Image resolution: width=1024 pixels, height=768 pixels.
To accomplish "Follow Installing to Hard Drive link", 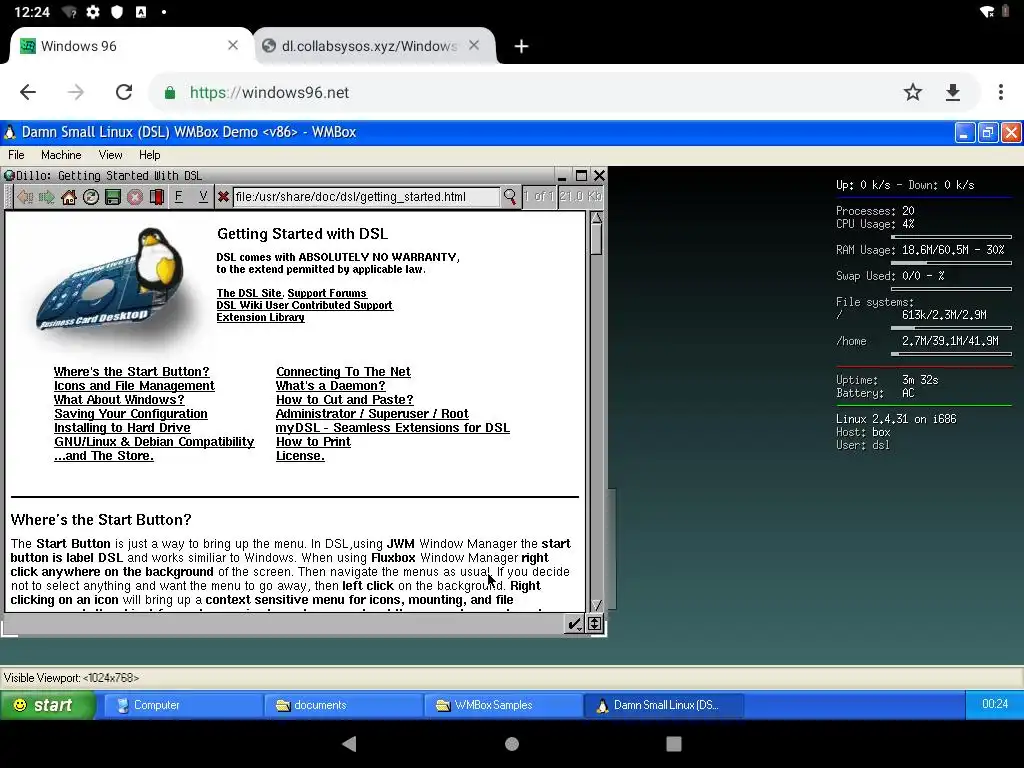I will point(122,428).
